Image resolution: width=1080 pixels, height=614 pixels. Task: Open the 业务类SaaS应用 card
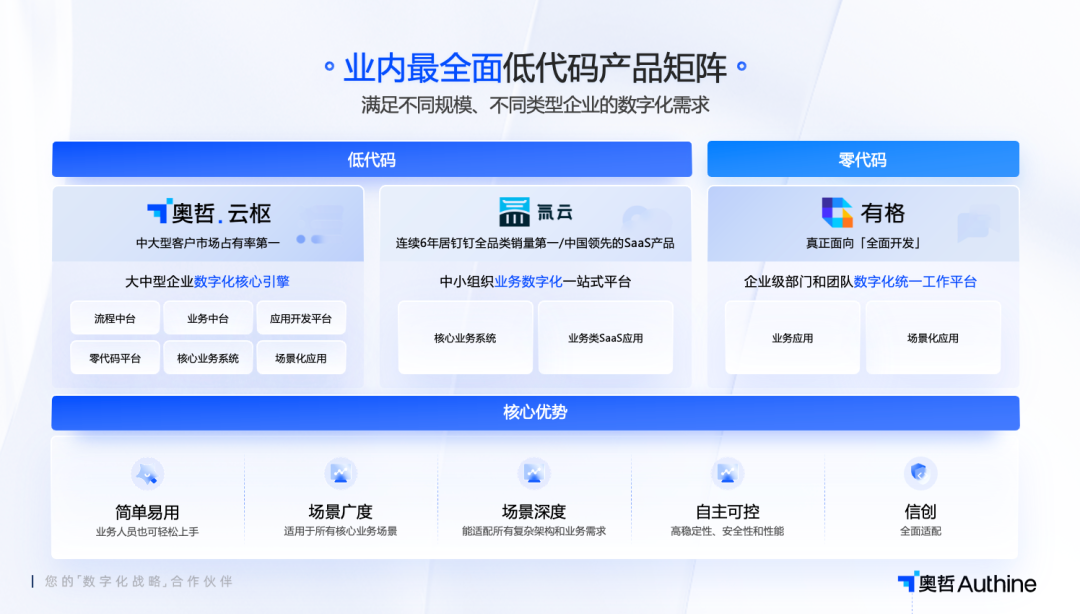coord(605,338)
